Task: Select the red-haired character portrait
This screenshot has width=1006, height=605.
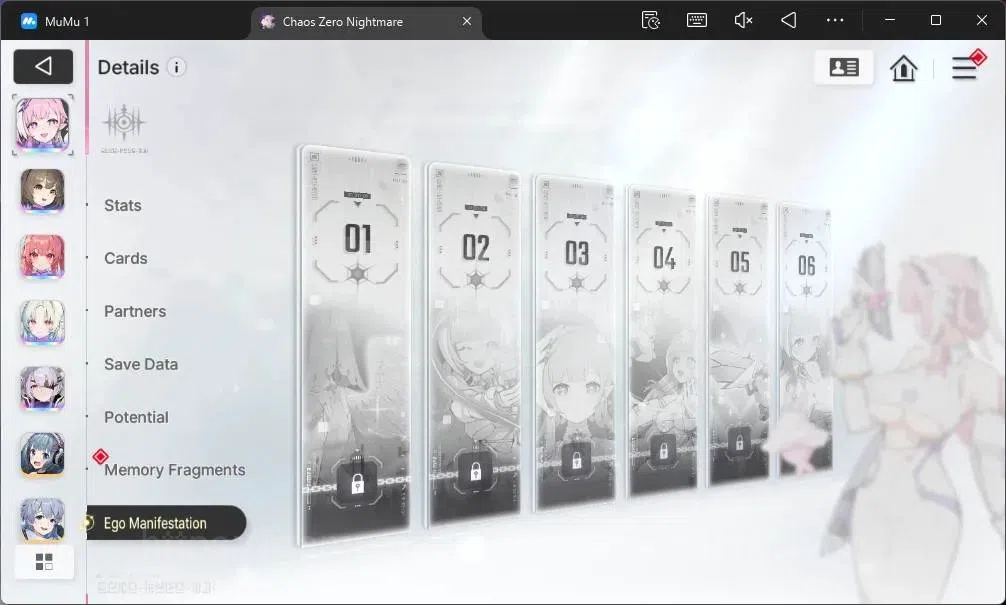Action: 42,256
